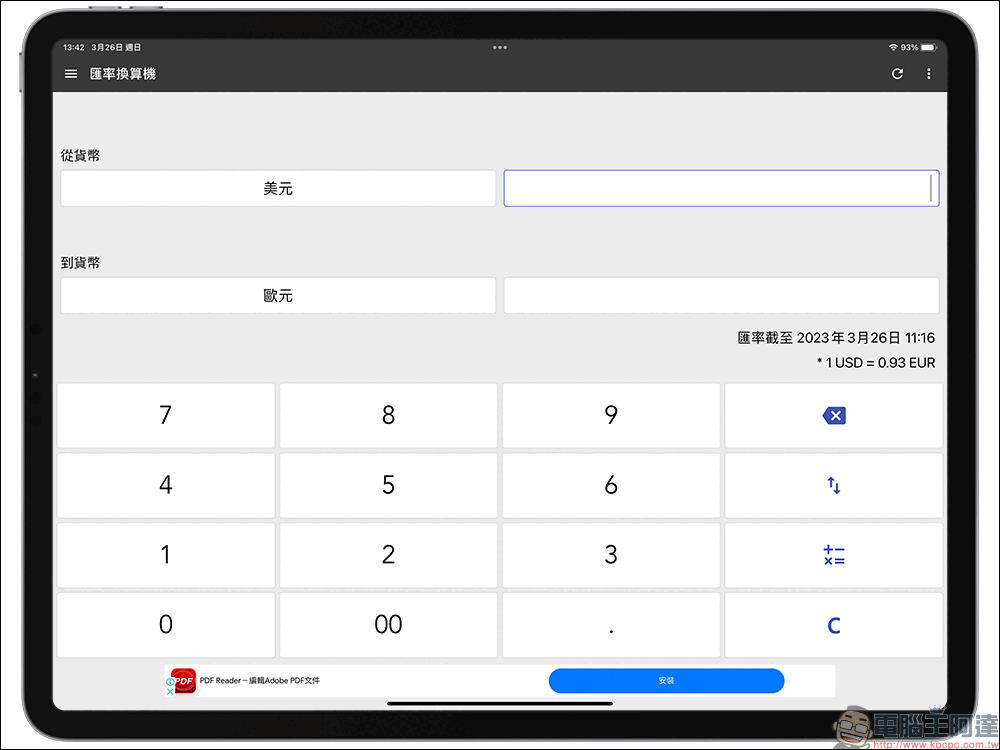
Task: Tap the 13:42 clock in status bar
Action: [x=73, y=47]
